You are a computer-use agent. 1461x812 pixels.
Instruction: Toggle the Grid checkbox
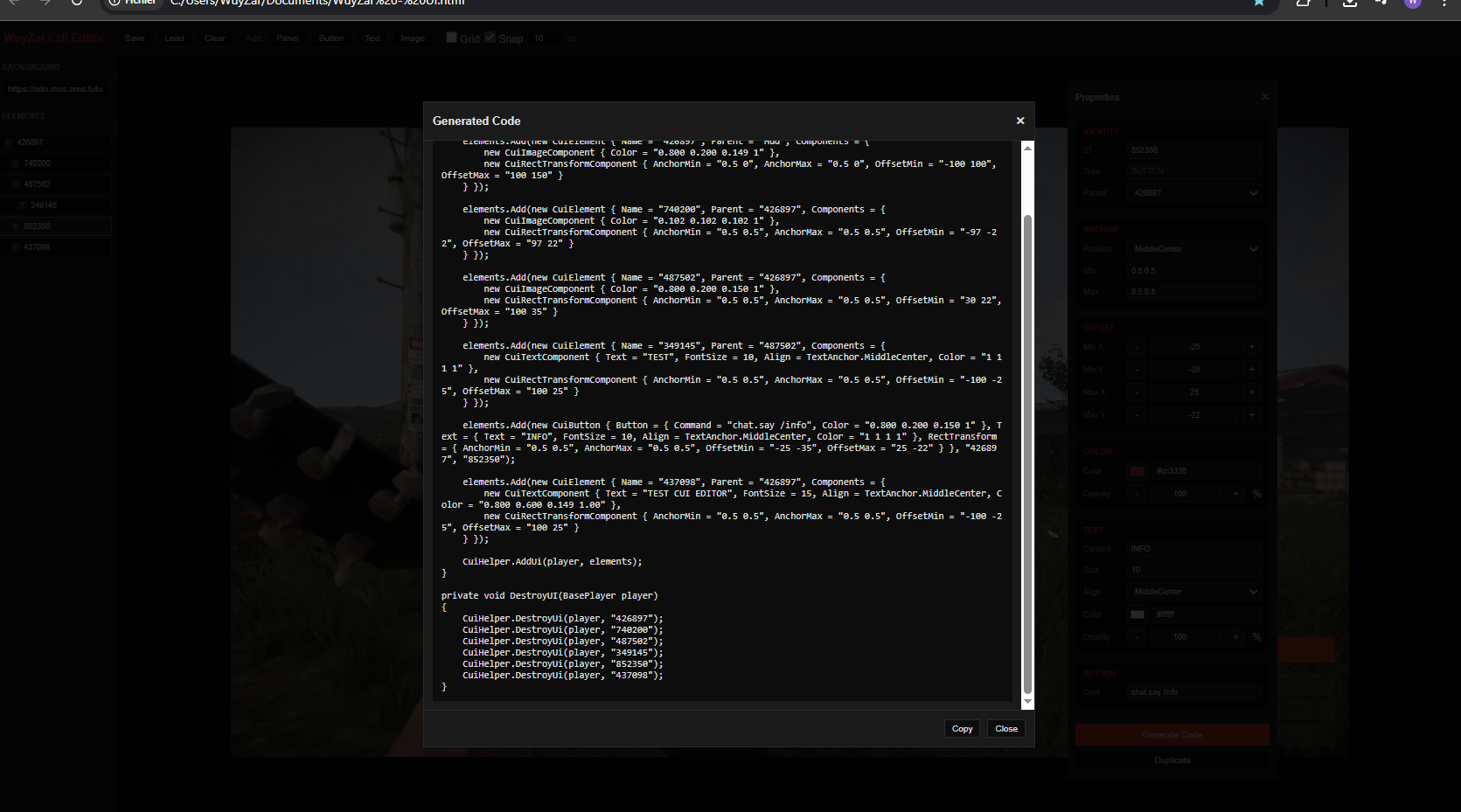[452, 38]
